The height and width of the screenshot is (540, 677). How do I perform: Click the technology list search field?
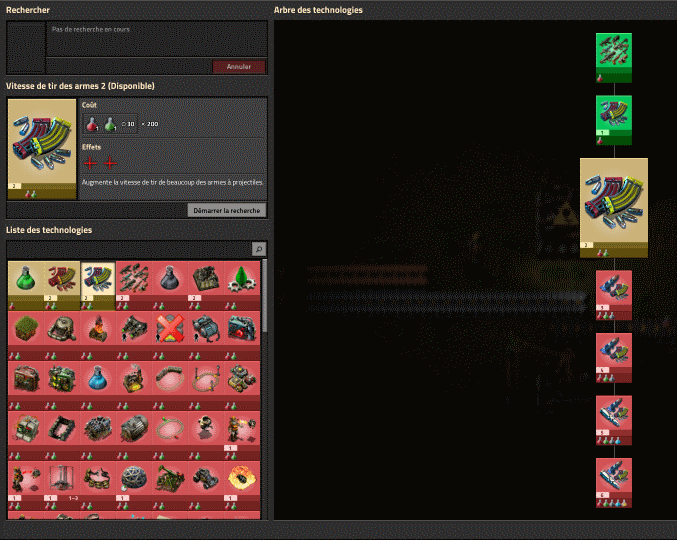point(129,249)
